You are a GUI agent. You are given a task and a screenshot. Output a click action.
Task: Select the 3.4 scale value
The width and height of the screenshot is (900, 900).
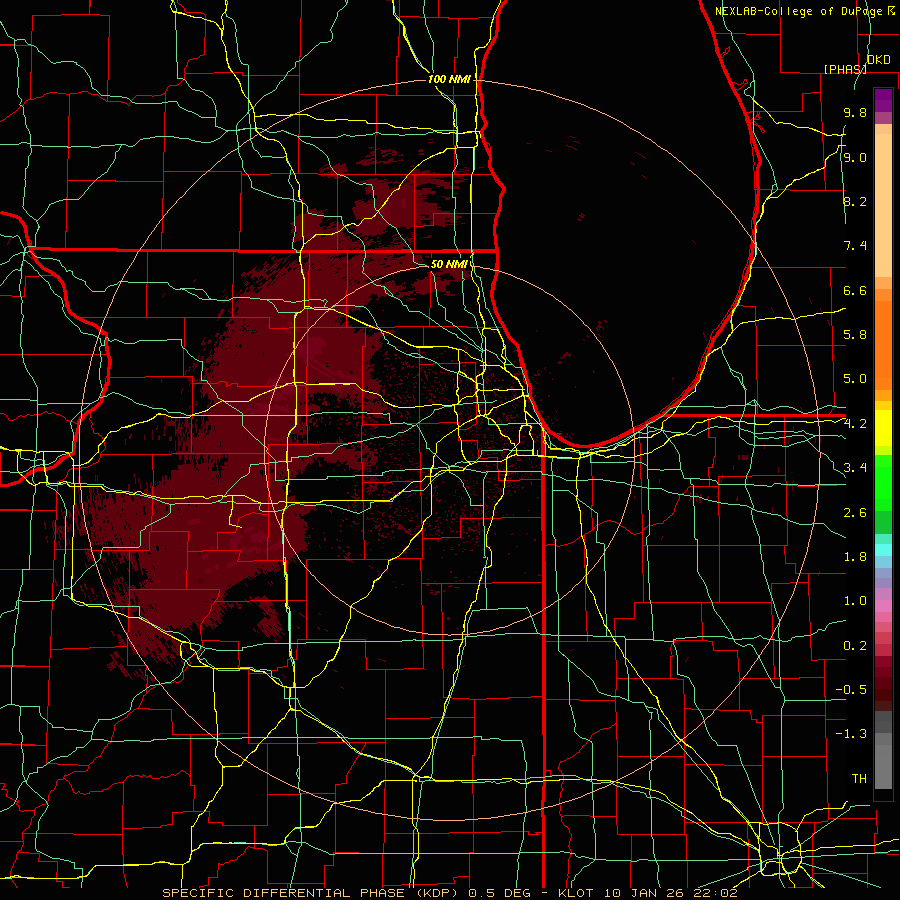pyautogui.click(x=855, y=468)
